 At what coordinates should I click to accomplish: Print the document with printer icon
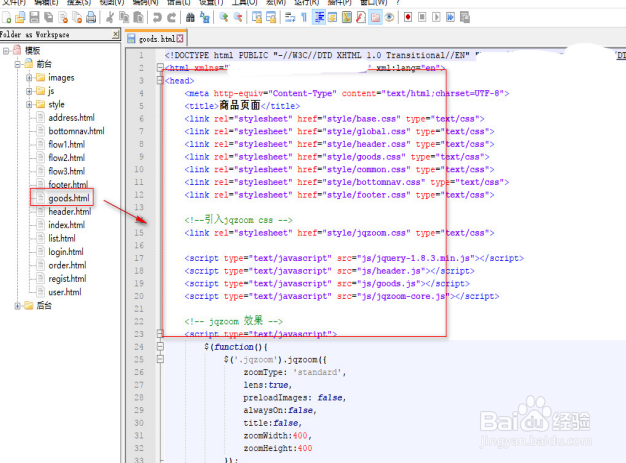(x=91, y=18)
